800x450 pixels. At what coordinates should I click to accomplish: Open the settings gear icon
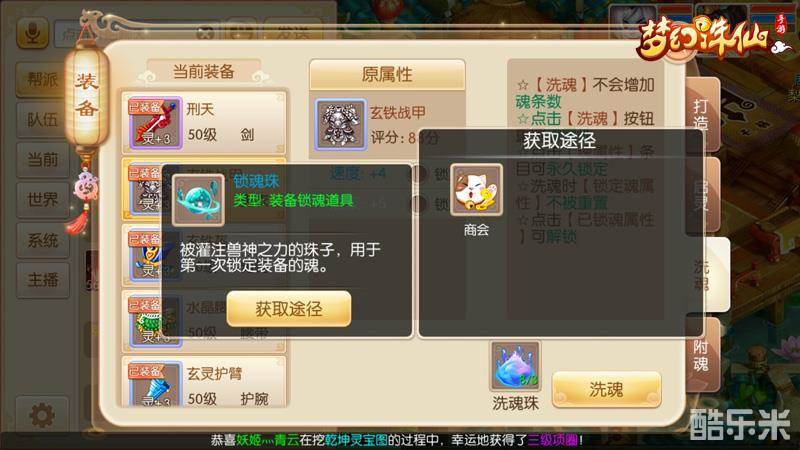tap(42, 415)
